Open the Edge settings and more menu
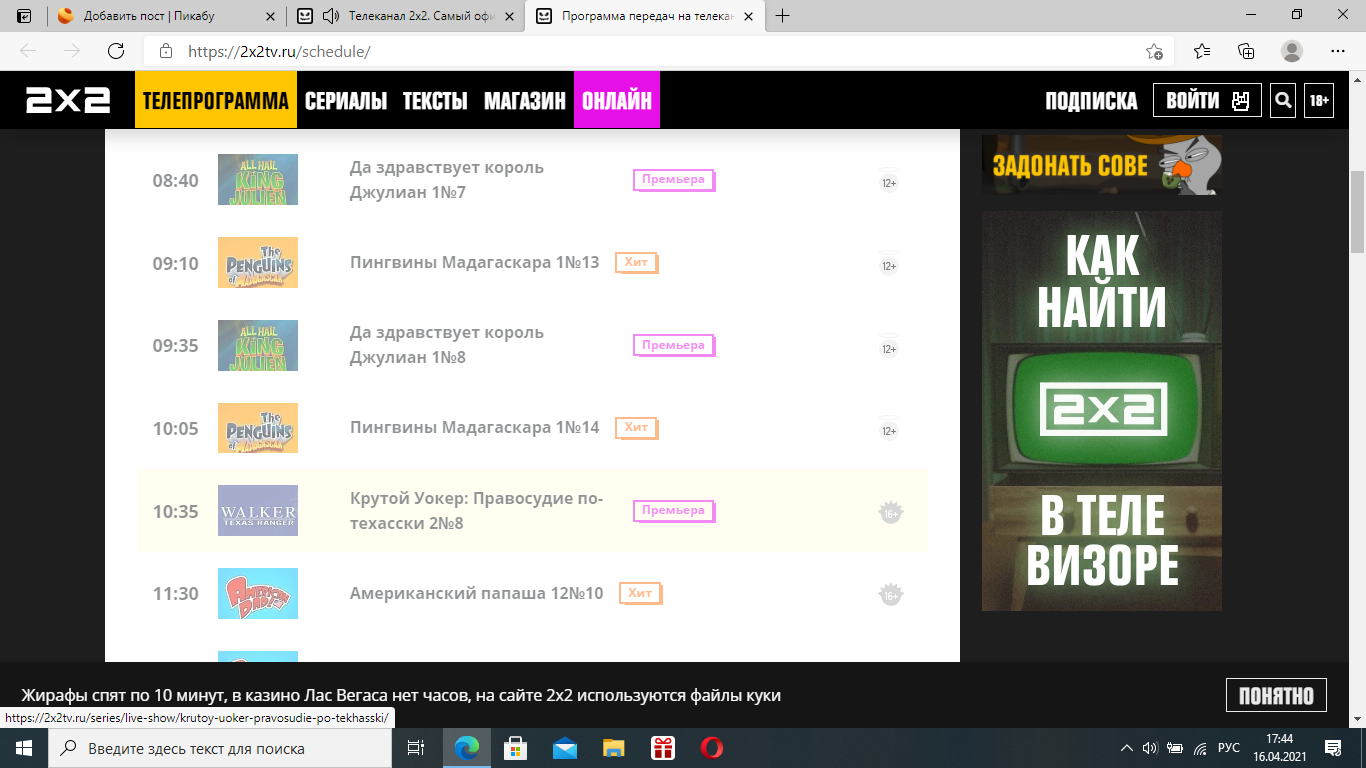 pyautogui.click(x=1338, y=51)
